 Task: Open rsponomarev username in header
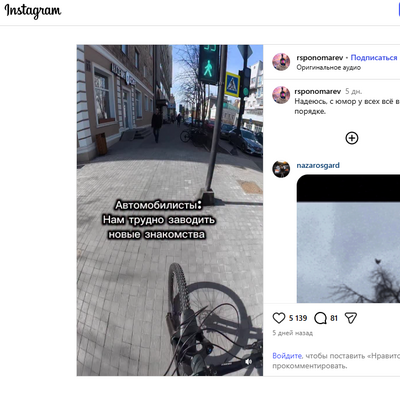pos(320,58)
